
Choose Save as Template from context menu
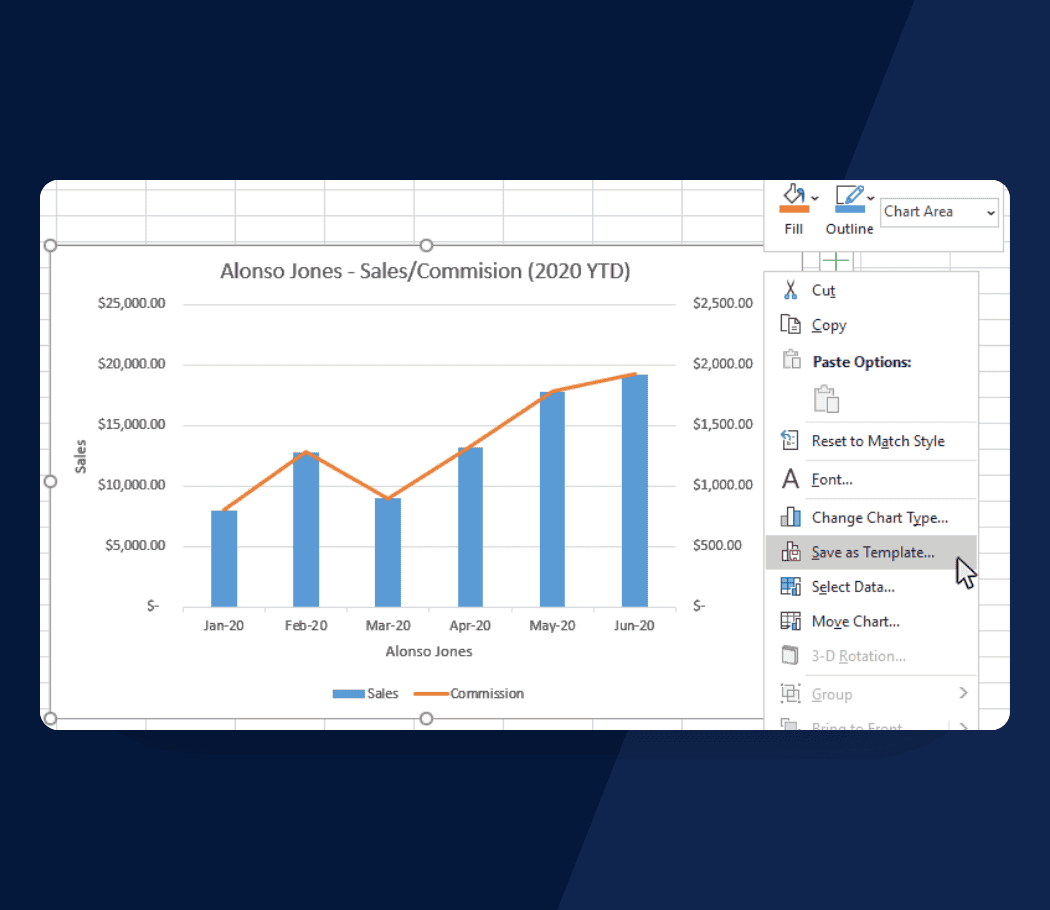tap(872, 552)
